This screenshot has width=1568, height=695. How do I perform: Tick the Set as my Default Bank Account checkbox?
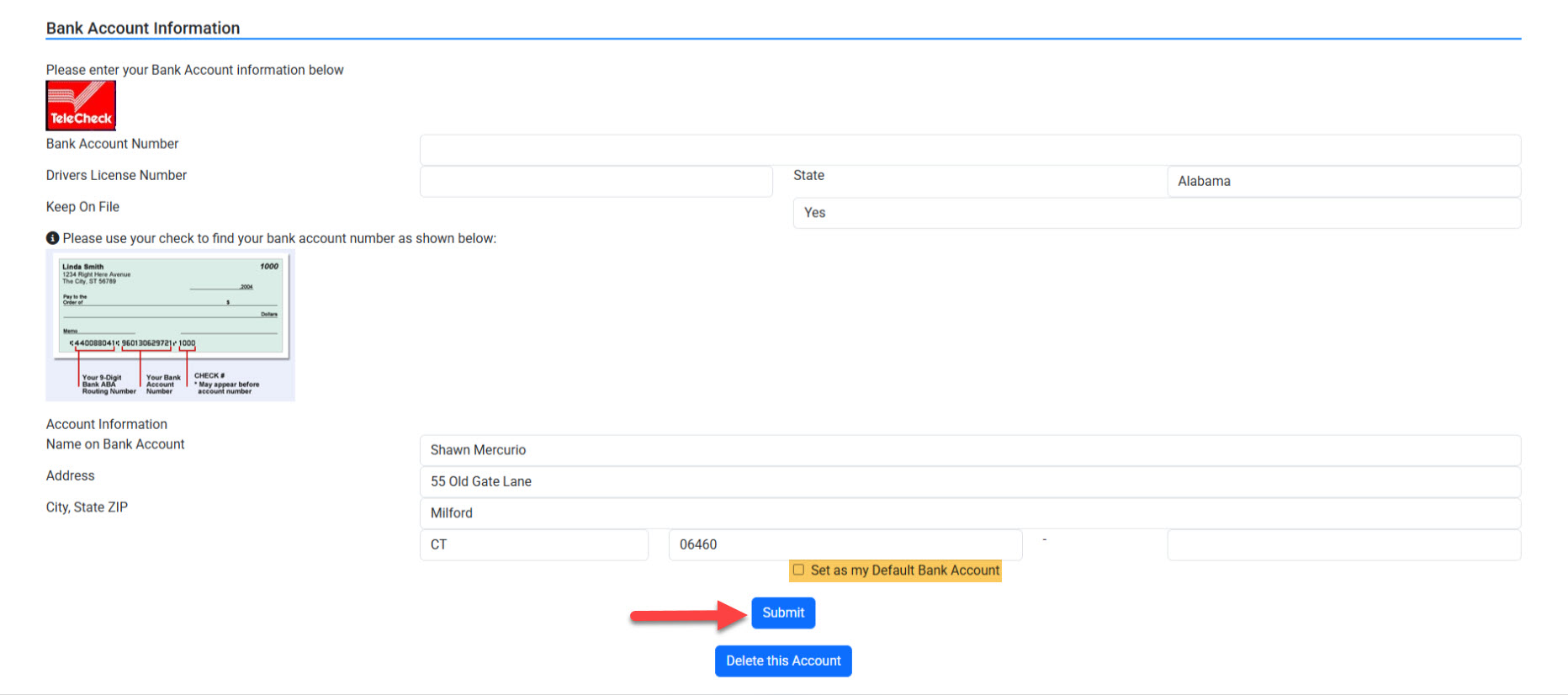tap(798, 570)
